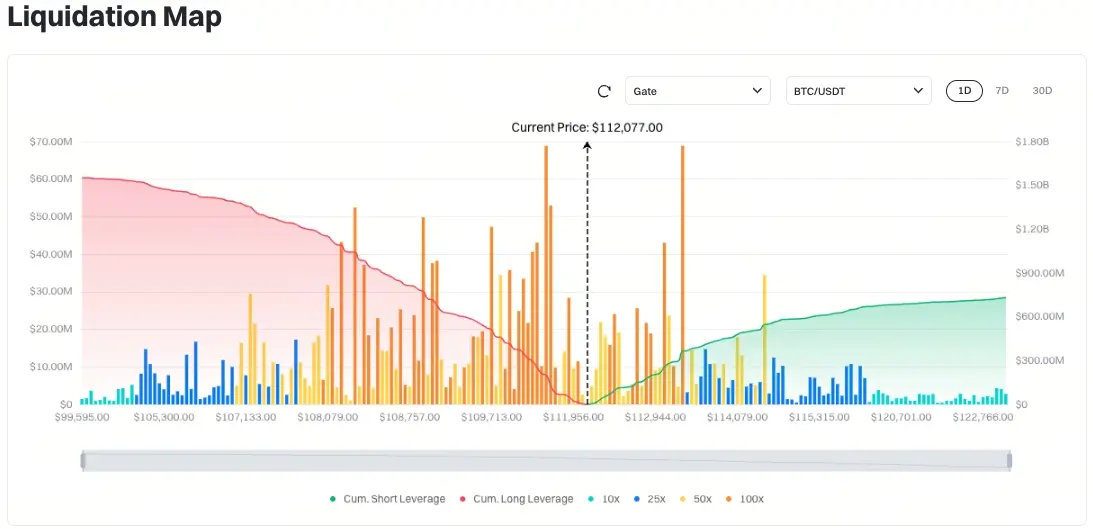Toggle Cum. Short Leverage legend item

[x=388, y=499]
